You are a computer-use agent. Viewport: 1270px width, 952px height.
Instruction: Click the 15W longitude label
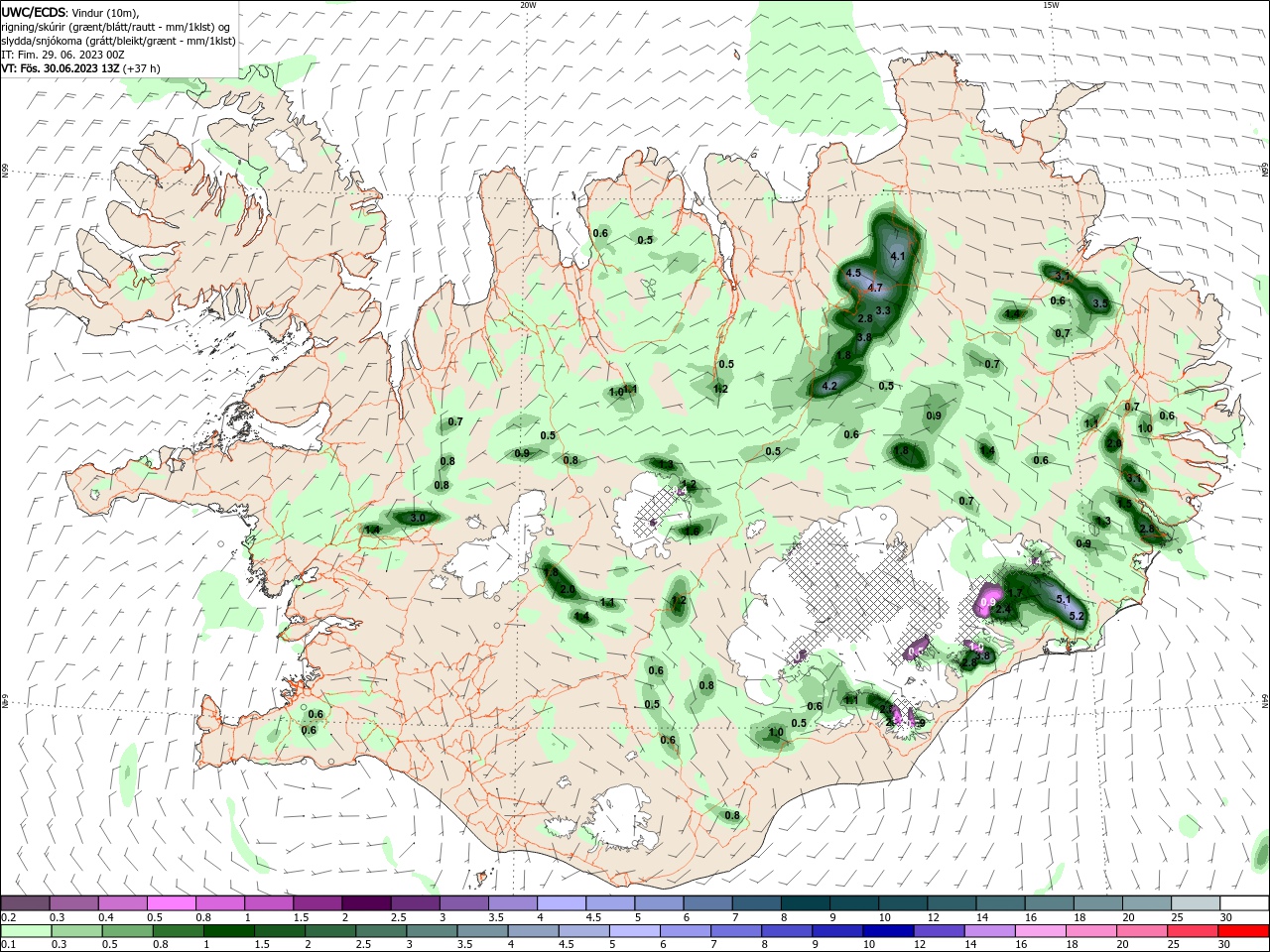[x=1051, y=5]
